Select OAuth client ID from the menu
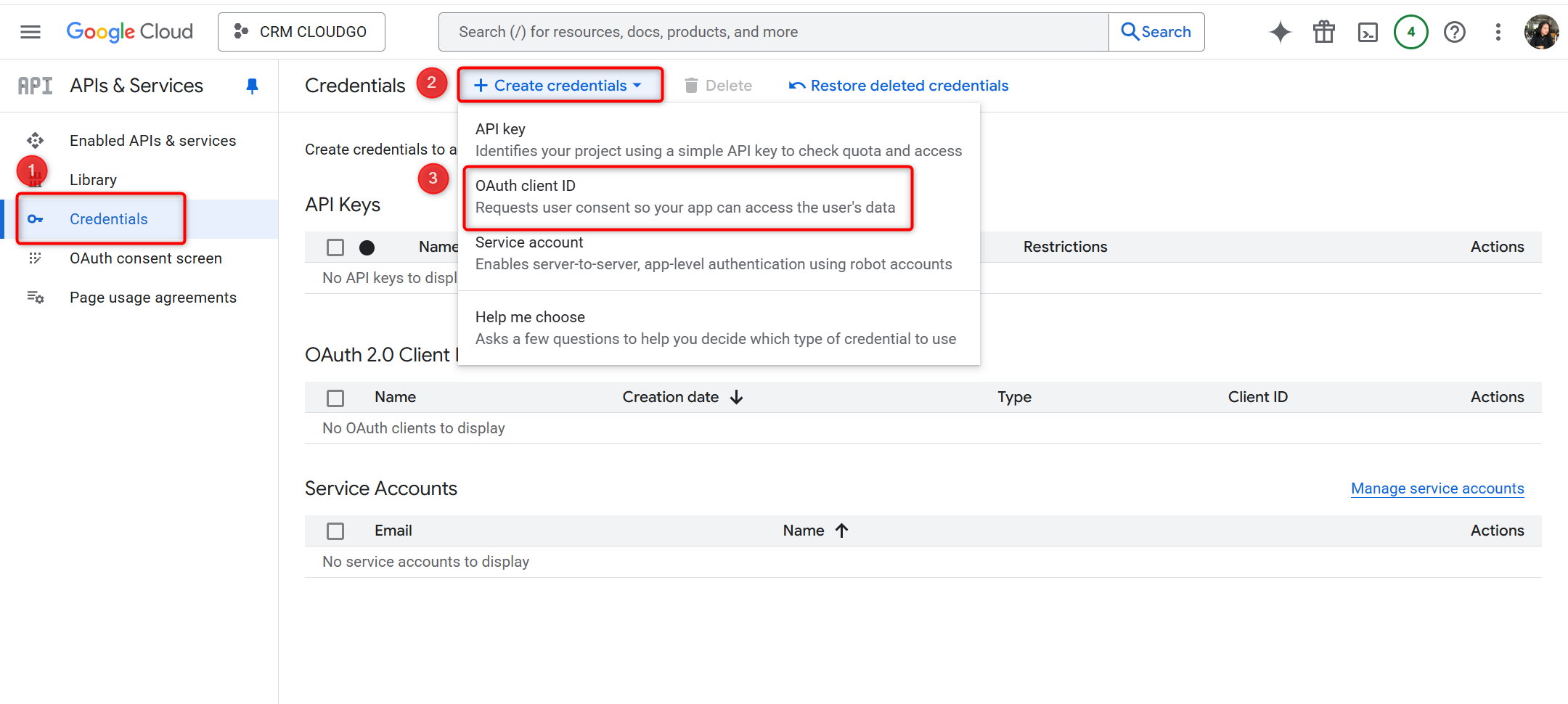 (x=687, y=196)
